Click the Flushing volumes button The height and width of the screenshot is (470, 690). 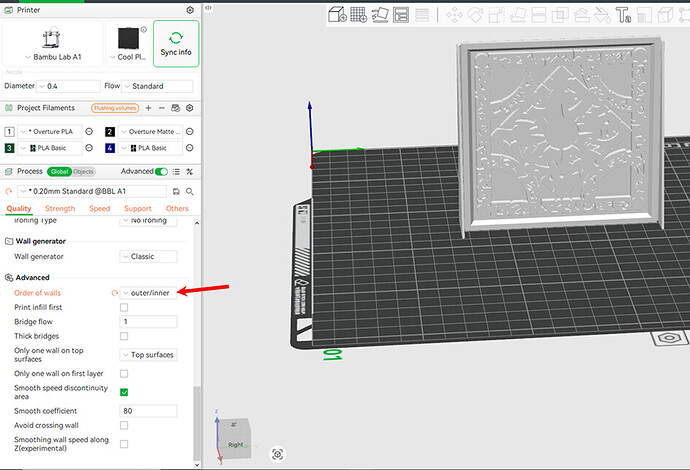(x=115, y=108)
